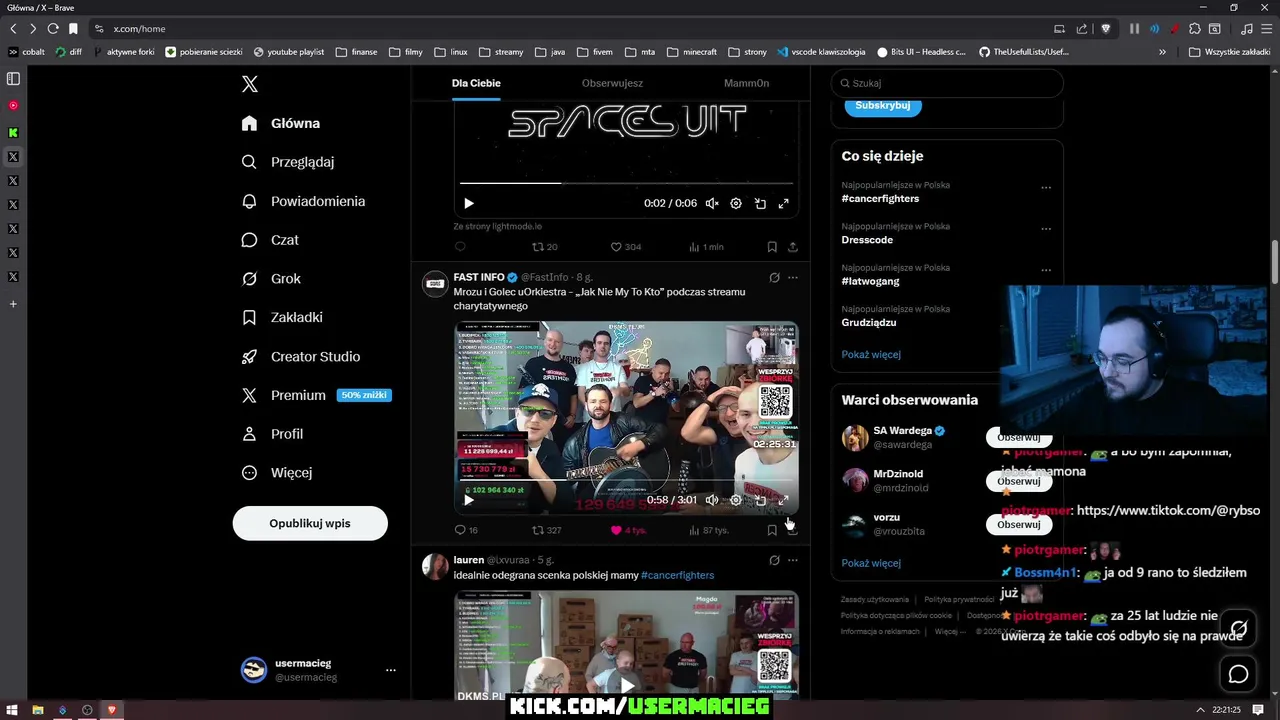Image resolution: width=1280 pixels, height=720 pixels.
Task: Play lauren's video thumbnail
Action: pos(626,685)
